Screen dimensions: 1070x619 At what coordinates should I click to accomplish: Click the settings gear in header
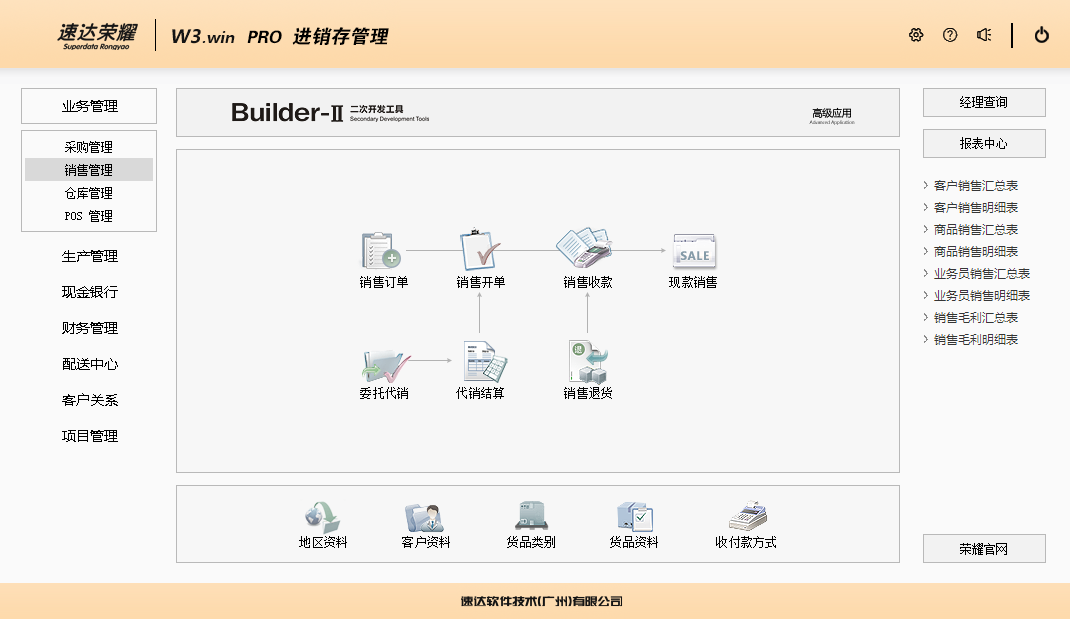click(x=916, y=35)
